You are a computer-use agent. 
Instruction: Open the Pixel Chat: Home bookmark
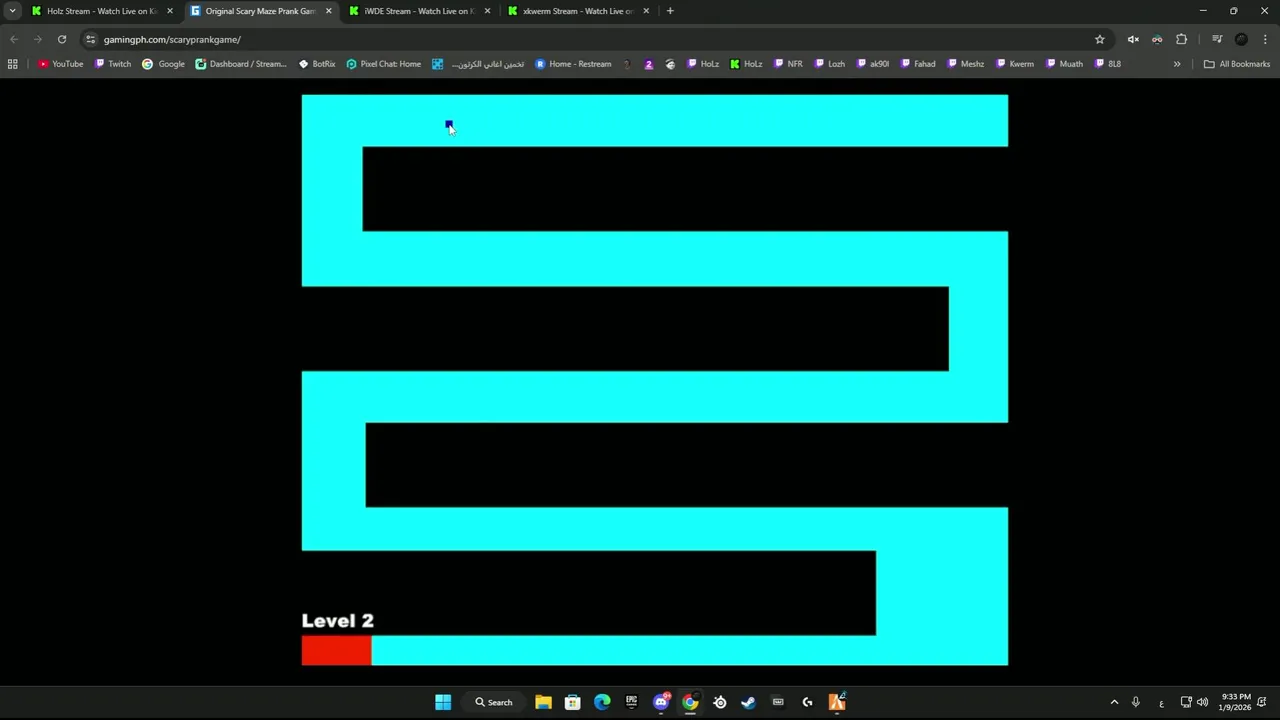point(384,64)
